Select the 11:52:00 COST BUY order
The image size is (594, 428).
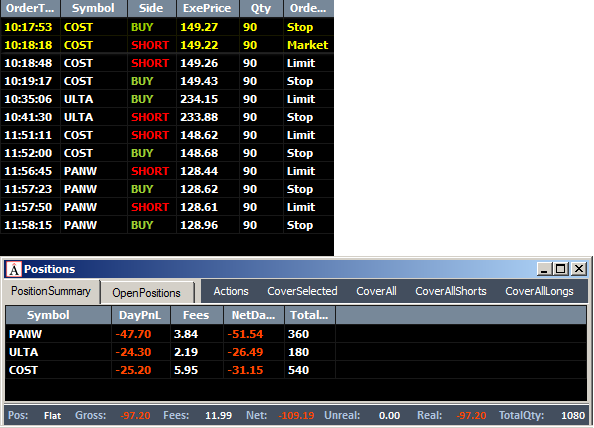coord(167,153)
